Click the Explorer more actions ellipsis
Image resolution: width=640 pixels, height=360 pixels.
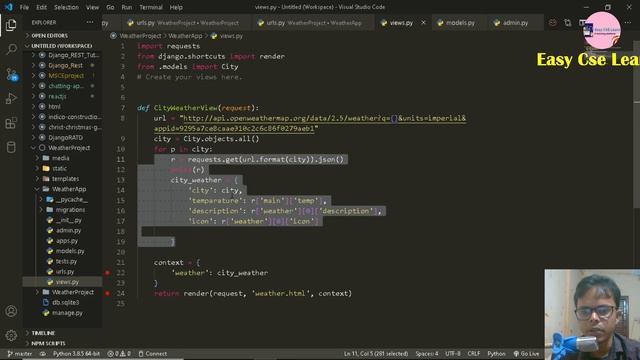[x=90, y=22]
